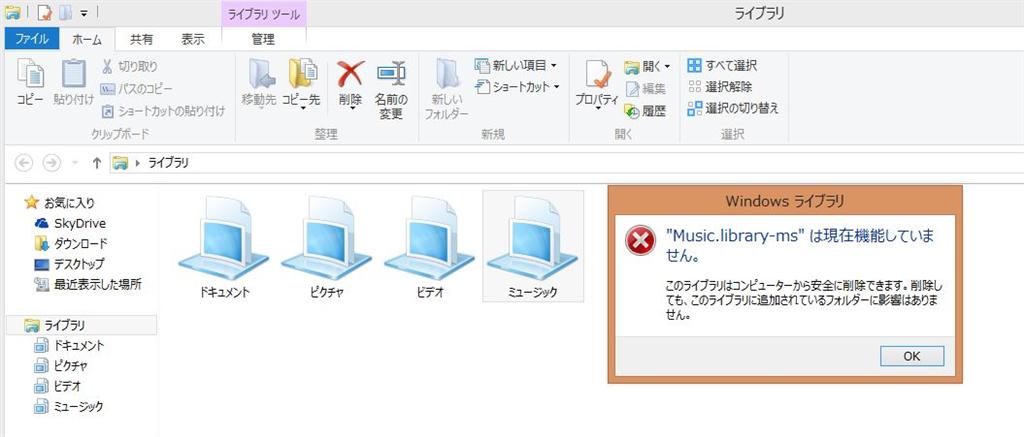Click すべて選択 (Select all)
Screen dimensions: 1024x437
(x=722, y=65)
